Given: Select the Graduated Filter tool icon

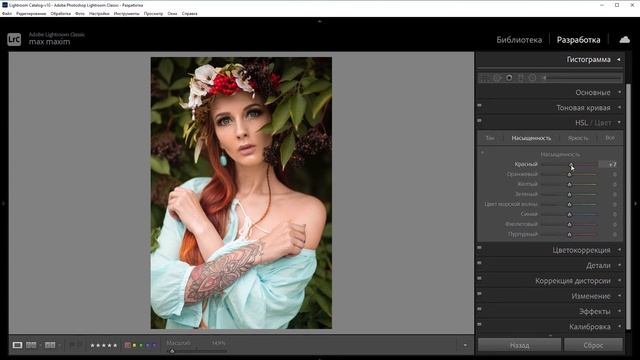Looking at the screenshot, I should (521, 78).
